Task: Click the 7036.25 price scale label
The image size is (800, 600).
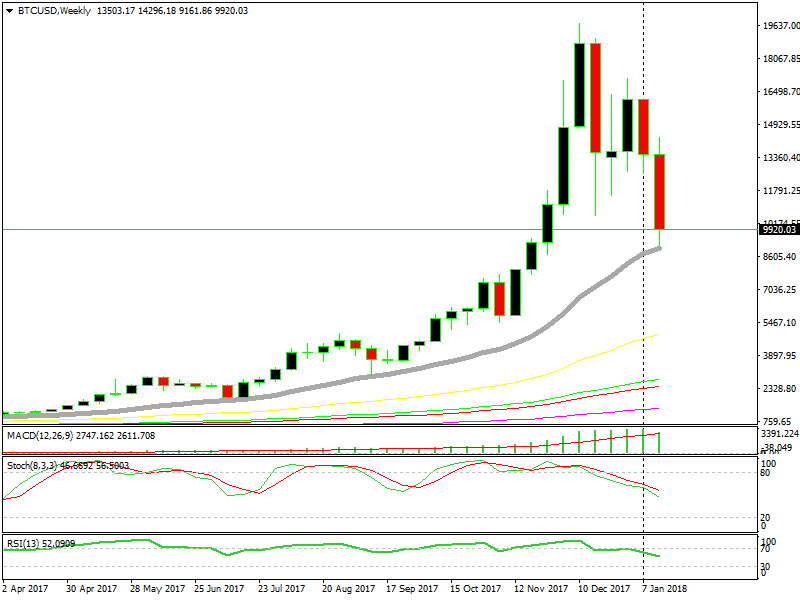Action: [x=779, y=290]
